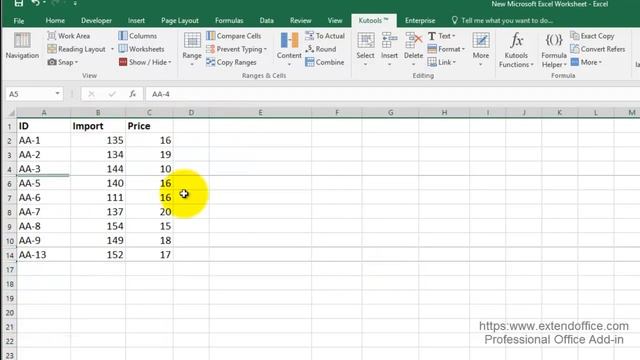Switch to the Page Layout tab
640x360 pixels.
(180, 20)
